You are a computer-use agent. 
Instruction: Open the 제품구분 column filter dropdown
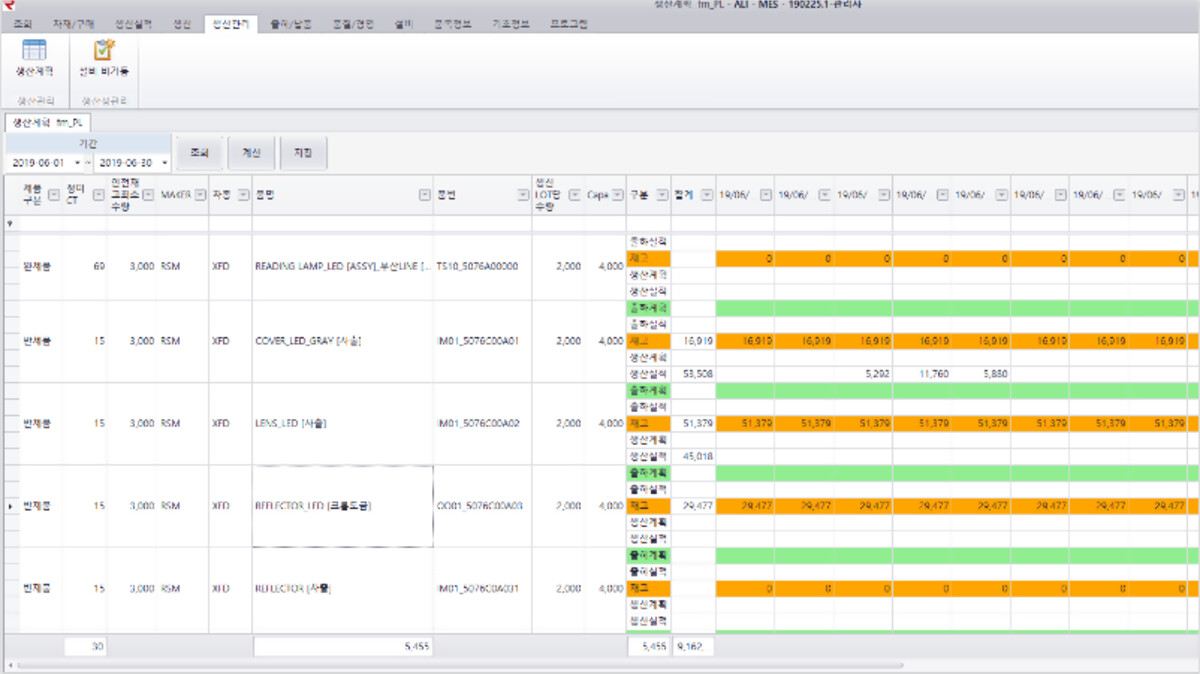click(53, 195)
